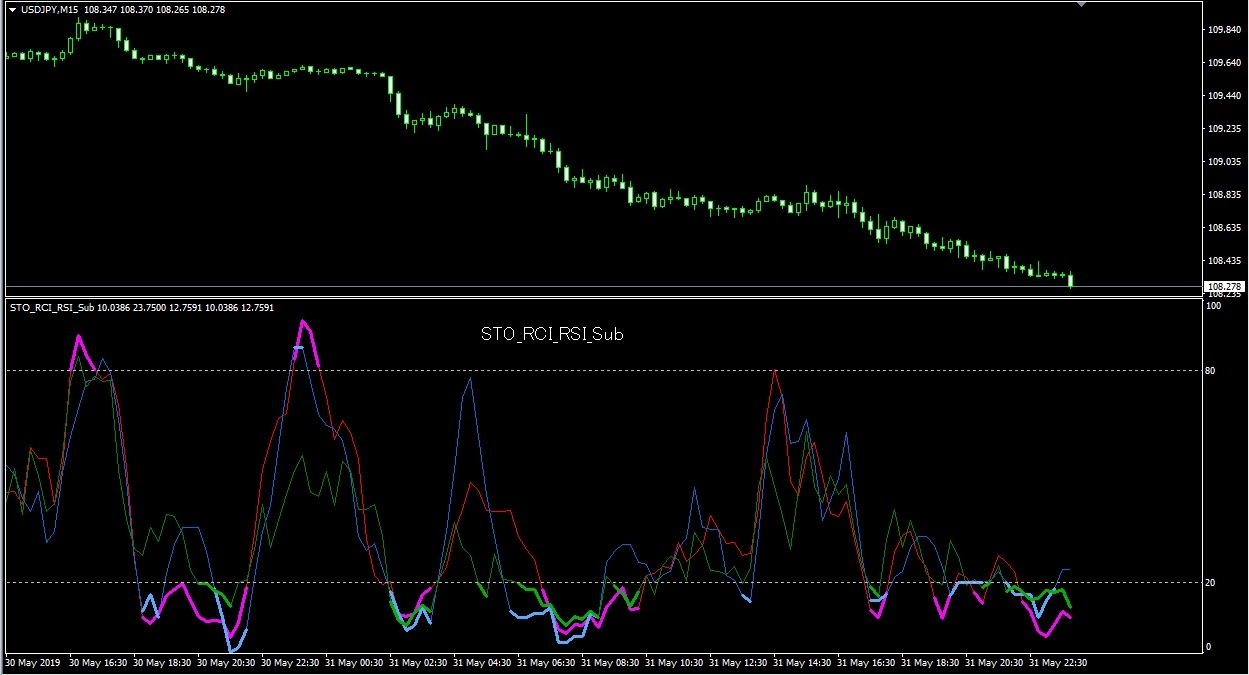Click the 108.635 price scale label

[1223, 228]
